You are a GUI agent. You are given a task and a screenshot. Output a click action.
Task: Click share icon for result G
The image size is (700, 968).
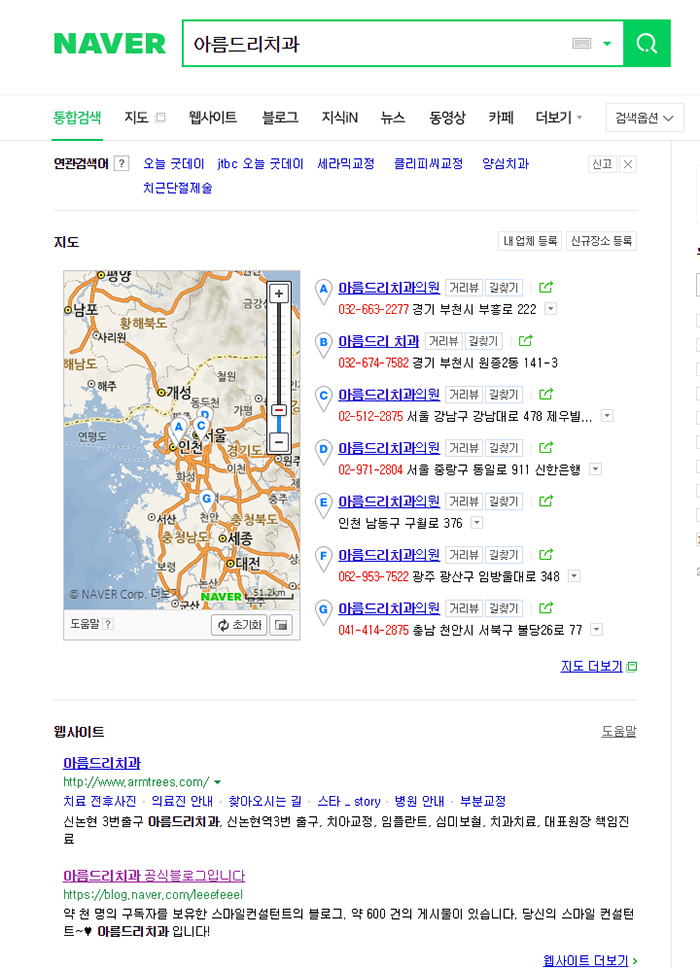(x=546, y=607)
